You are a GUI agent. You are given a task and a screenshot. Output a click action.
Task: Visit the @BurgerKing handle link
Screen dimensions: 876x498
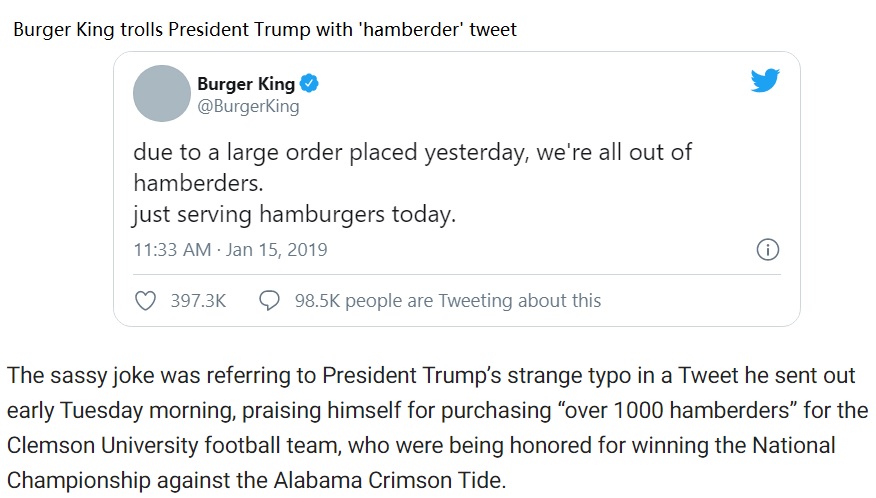point(248,106)
